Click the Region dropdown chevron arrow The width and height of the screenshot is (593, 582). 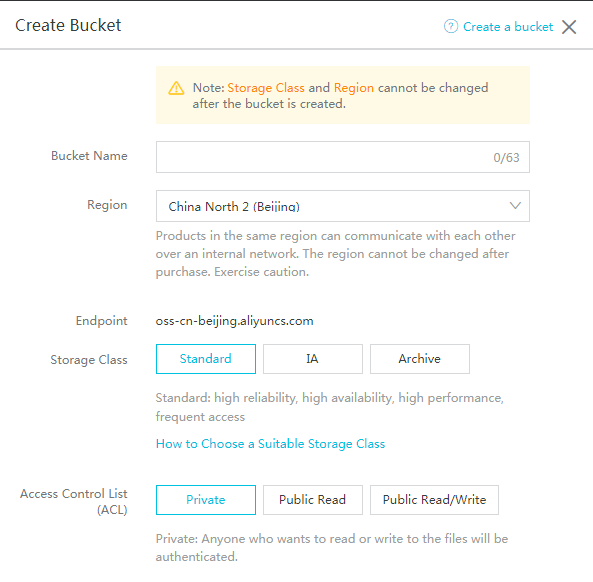[x=515, y=206]
